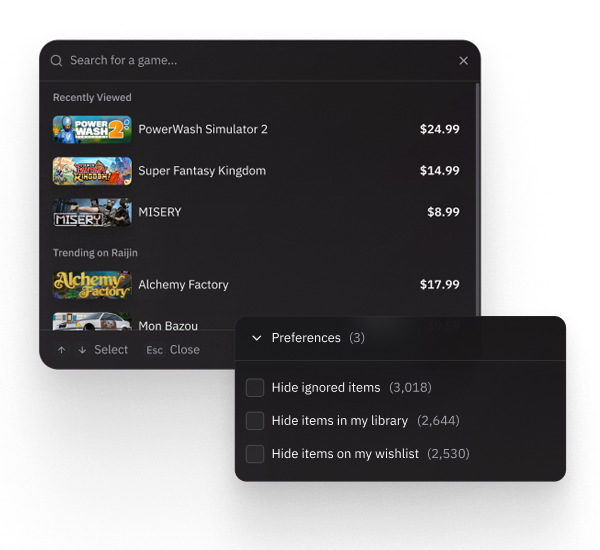Collapse the Preferences section chevron
The image size is (600, 550).
257,338
